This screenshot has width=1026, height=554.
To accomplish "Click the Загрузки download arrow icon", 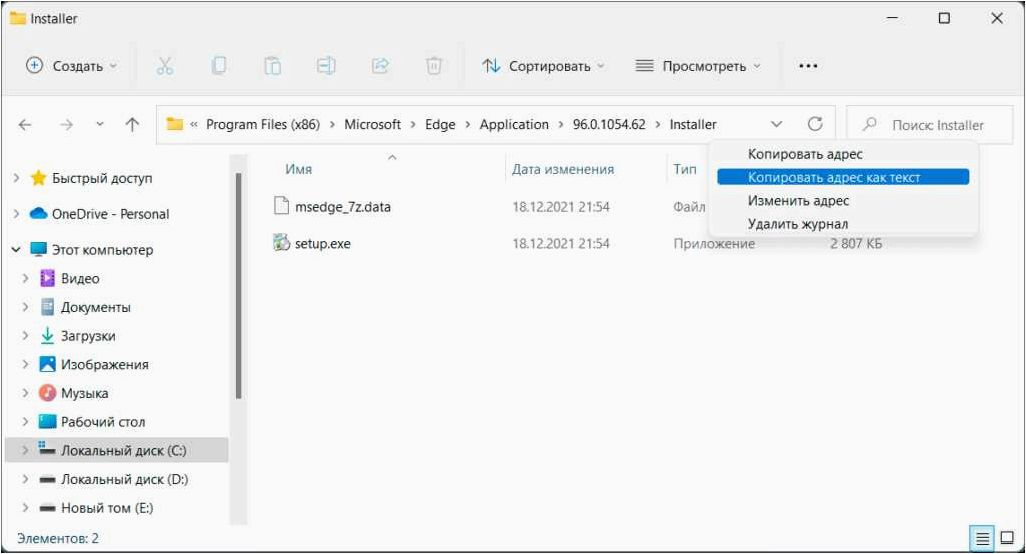I will [x=48, y=336].
